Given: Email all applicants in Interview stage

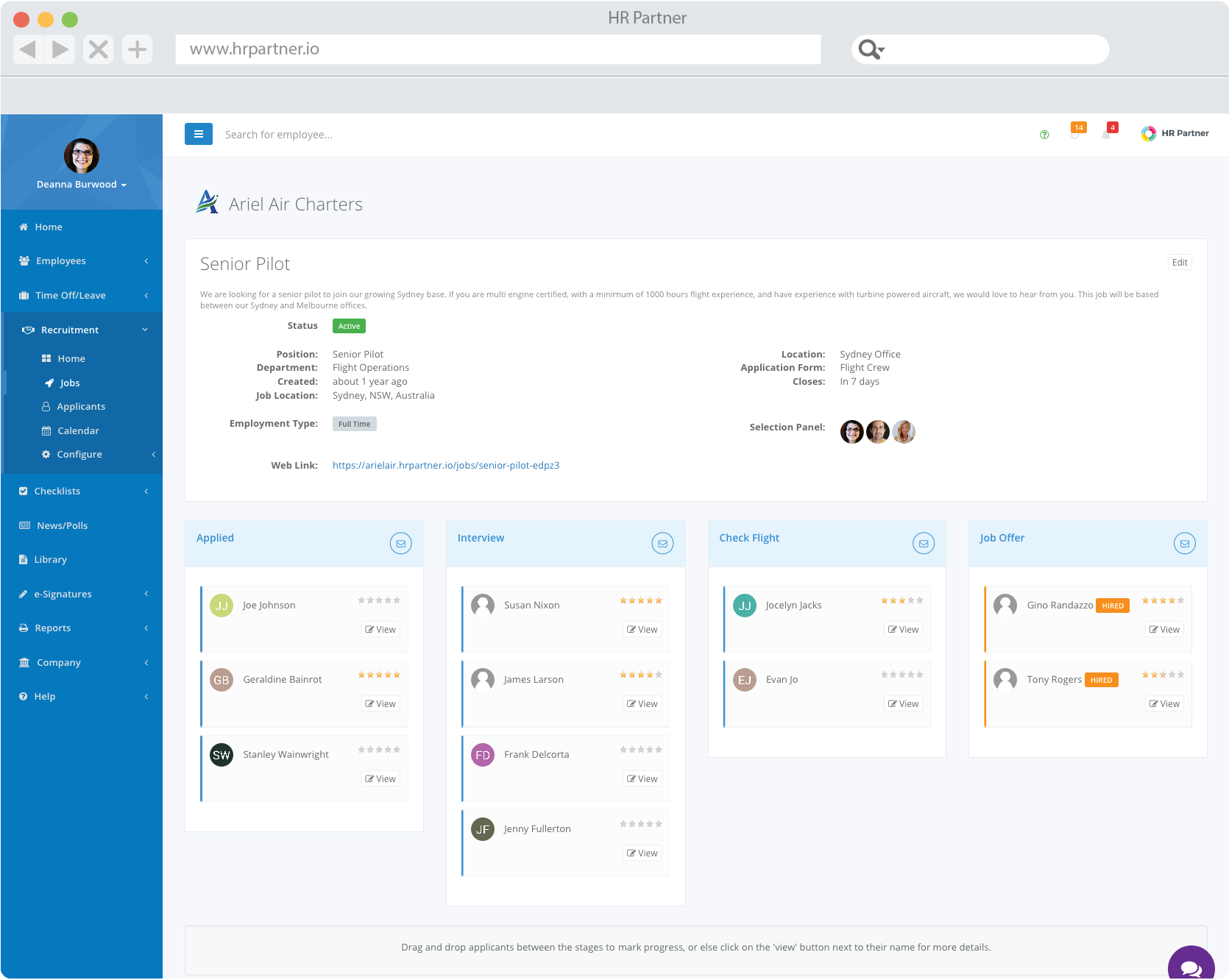Looking at the screenshot, I should point(662,544).
